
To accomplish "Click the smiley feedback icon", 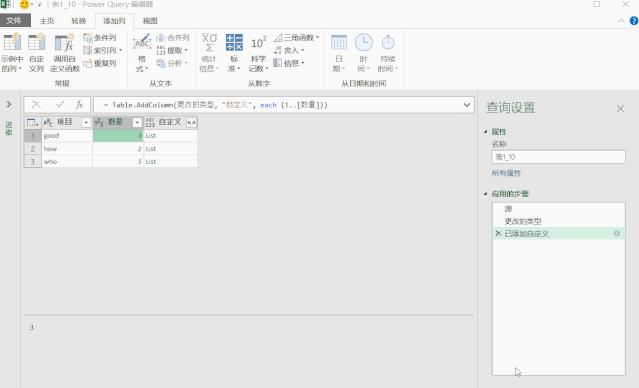I will [24, 4].
